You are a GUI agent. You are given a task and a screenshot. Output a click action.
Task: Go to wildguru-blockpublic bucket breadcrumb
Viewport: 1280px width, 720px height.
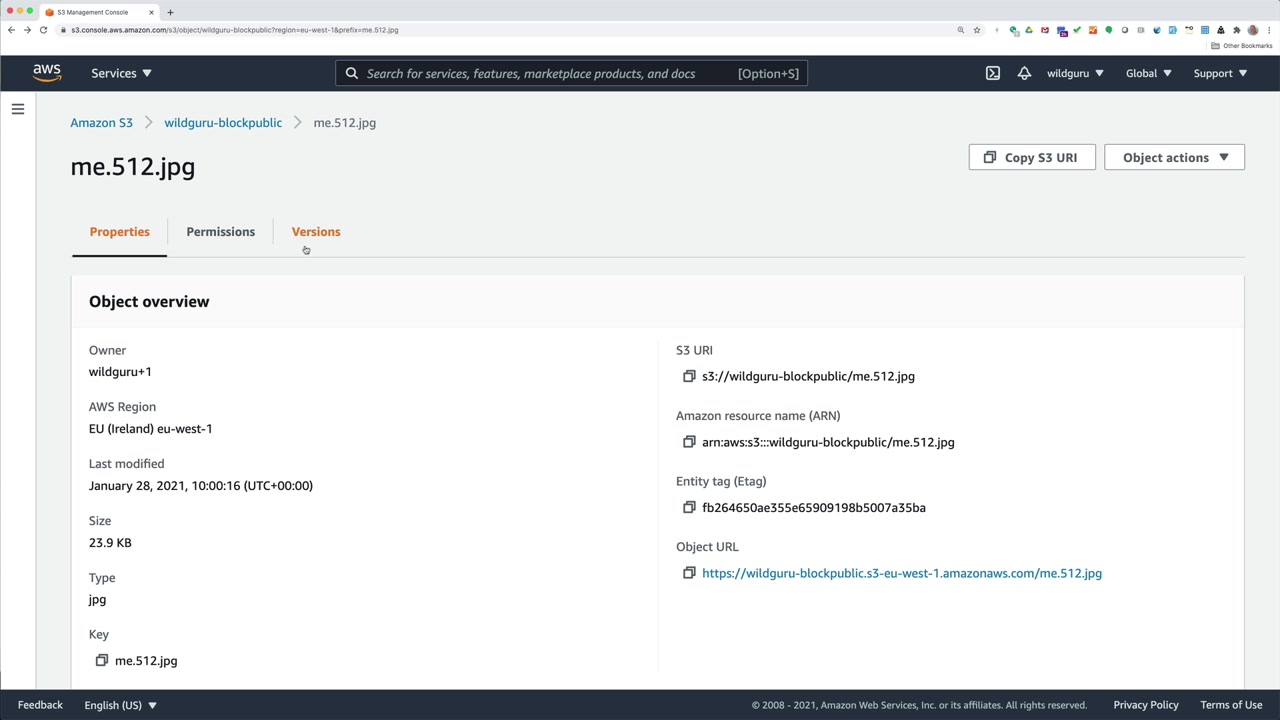point(223,123)
